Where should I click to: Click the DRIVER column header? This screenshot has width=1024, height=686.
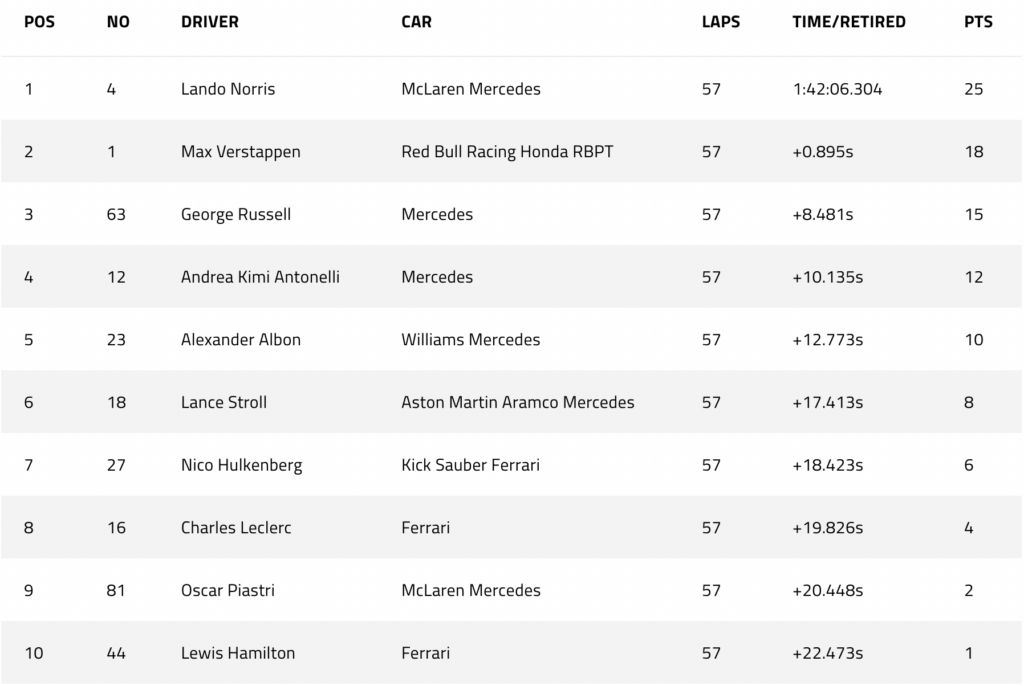[210, 22]
